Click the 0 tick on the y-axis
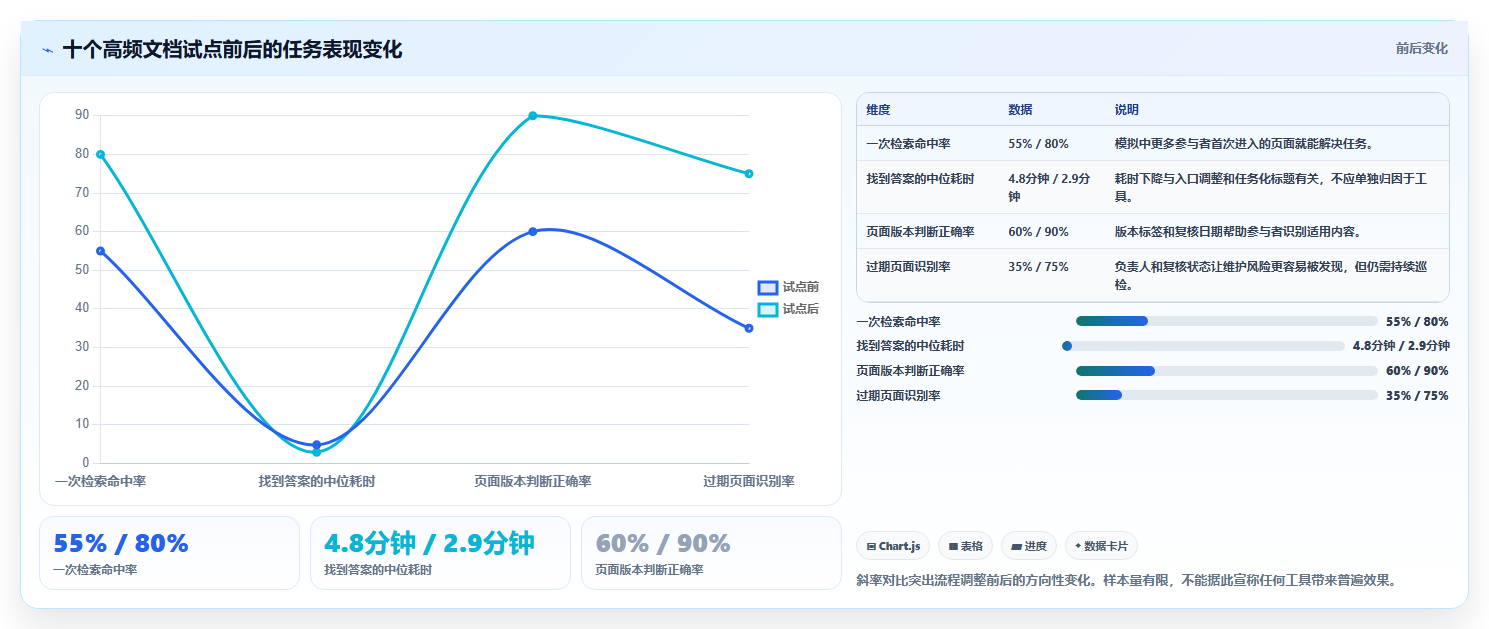This screenshot has width=1489, height=629. (85, 463)
